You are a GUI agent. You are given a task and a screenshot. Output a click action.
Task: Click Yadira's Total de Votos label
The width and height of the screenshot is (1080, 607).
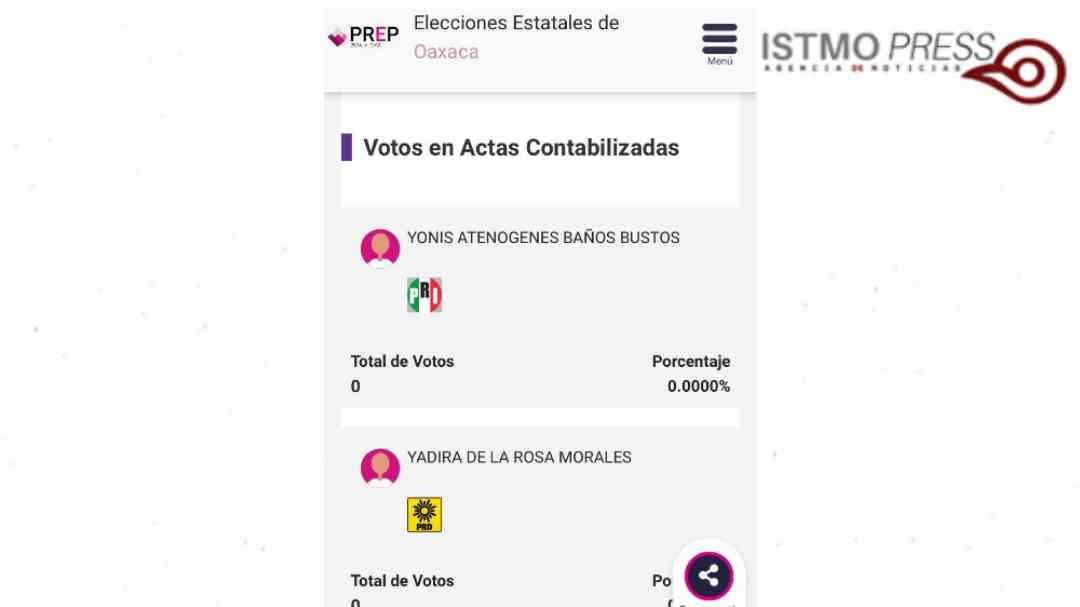pyautogui.click(x=402, y=581)
